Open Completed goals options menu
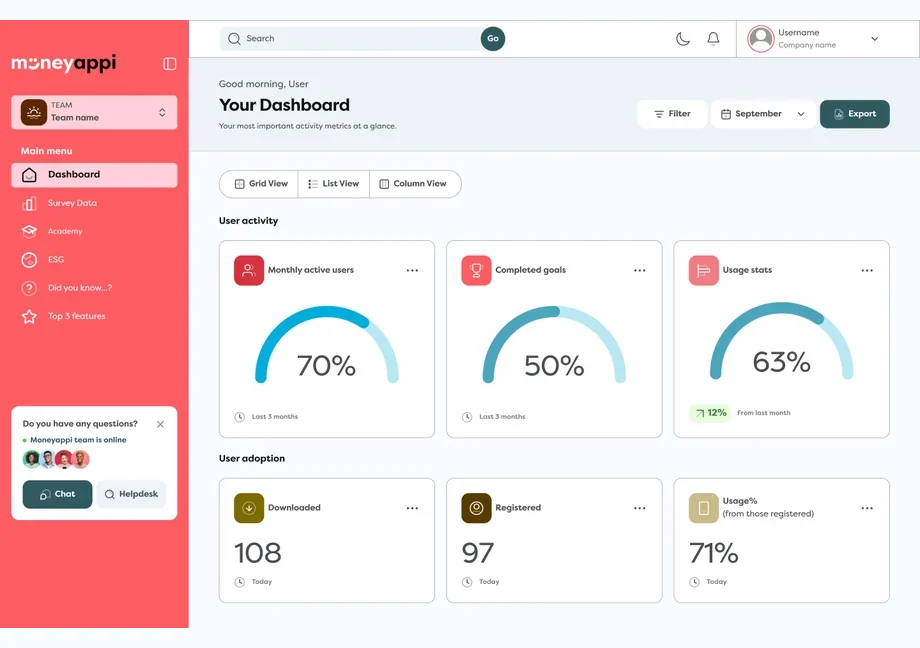Viewport: 920px width, 648px height. (640, 271)
